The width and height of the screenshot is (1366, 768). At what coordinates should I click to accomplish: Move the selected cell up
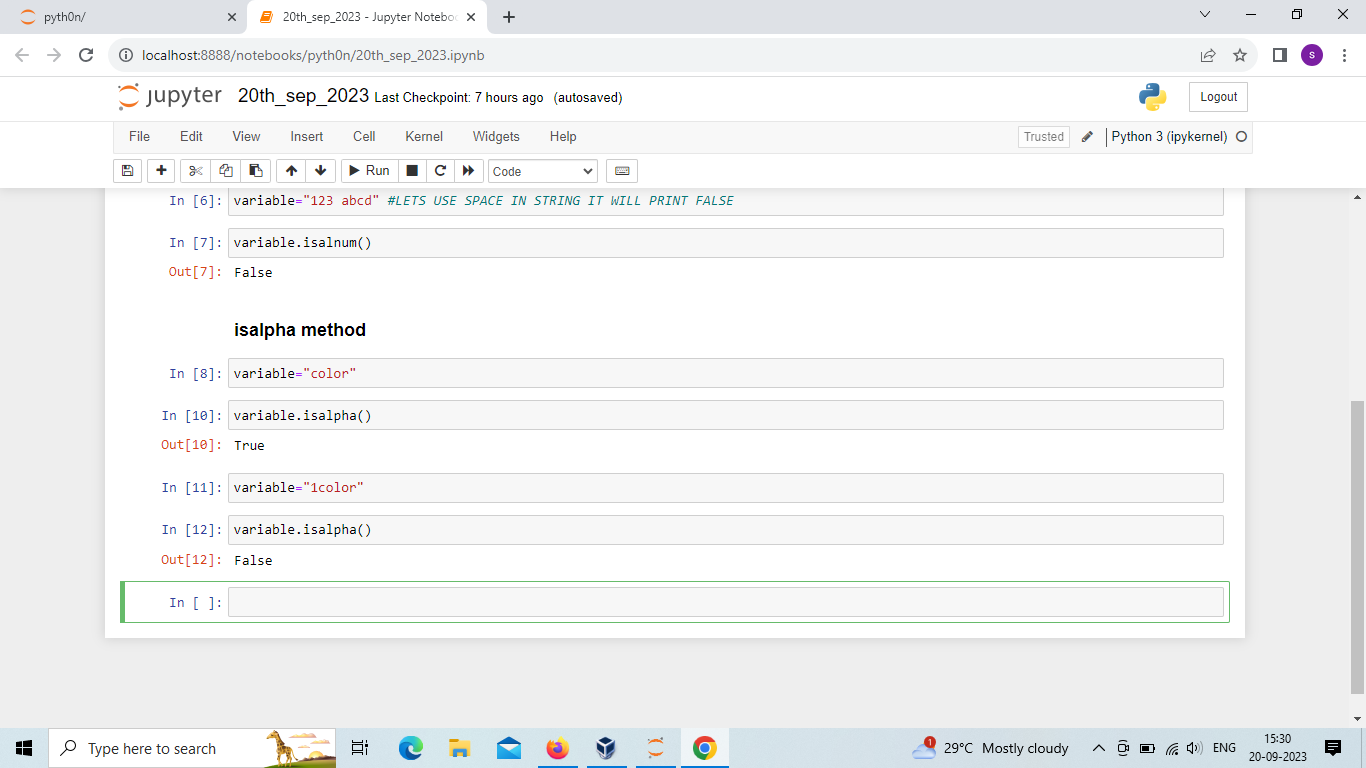tap(290, 170)
